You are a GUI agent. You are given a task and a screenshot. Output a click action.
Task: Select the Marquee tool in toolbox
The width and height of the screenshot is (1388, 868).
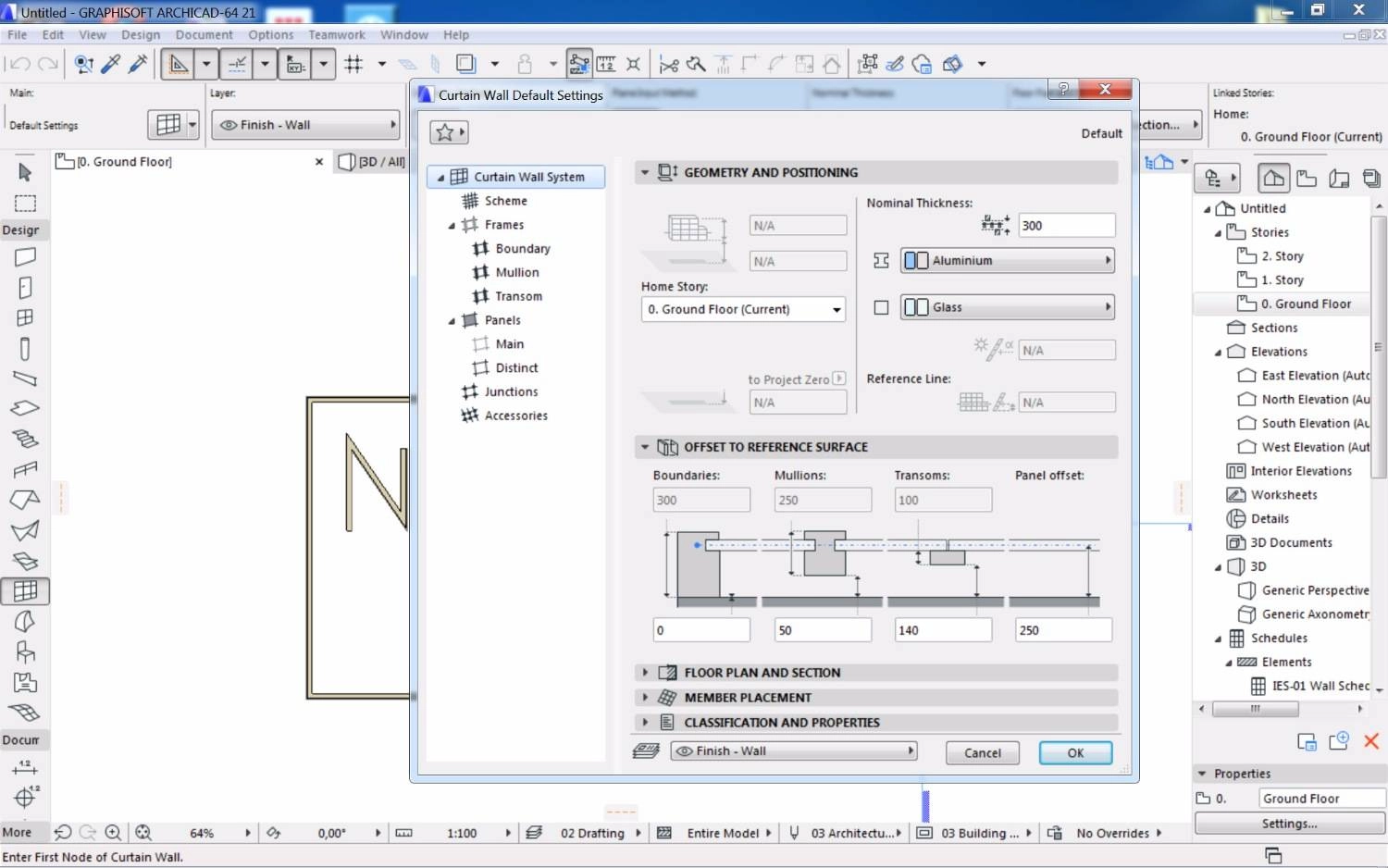(25, 204)
